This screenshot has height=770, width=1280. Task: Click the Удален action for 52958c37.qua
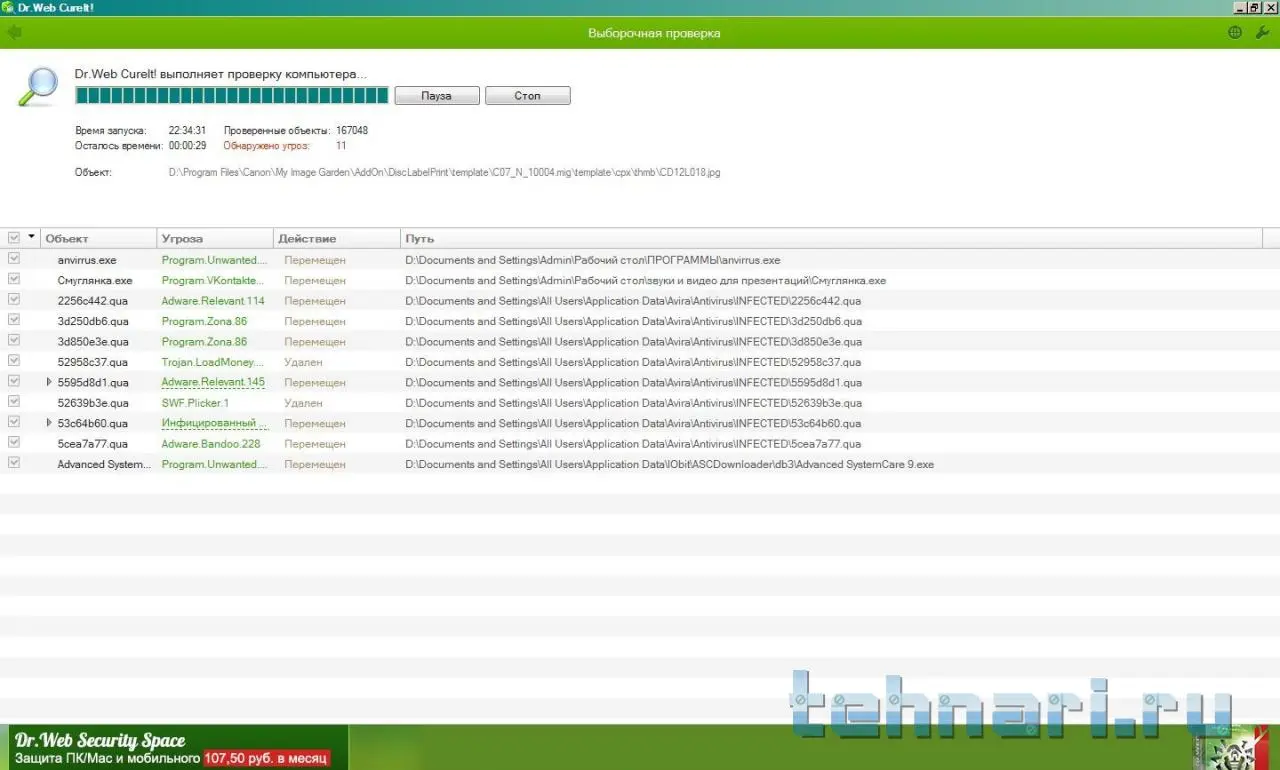[303, 362]
